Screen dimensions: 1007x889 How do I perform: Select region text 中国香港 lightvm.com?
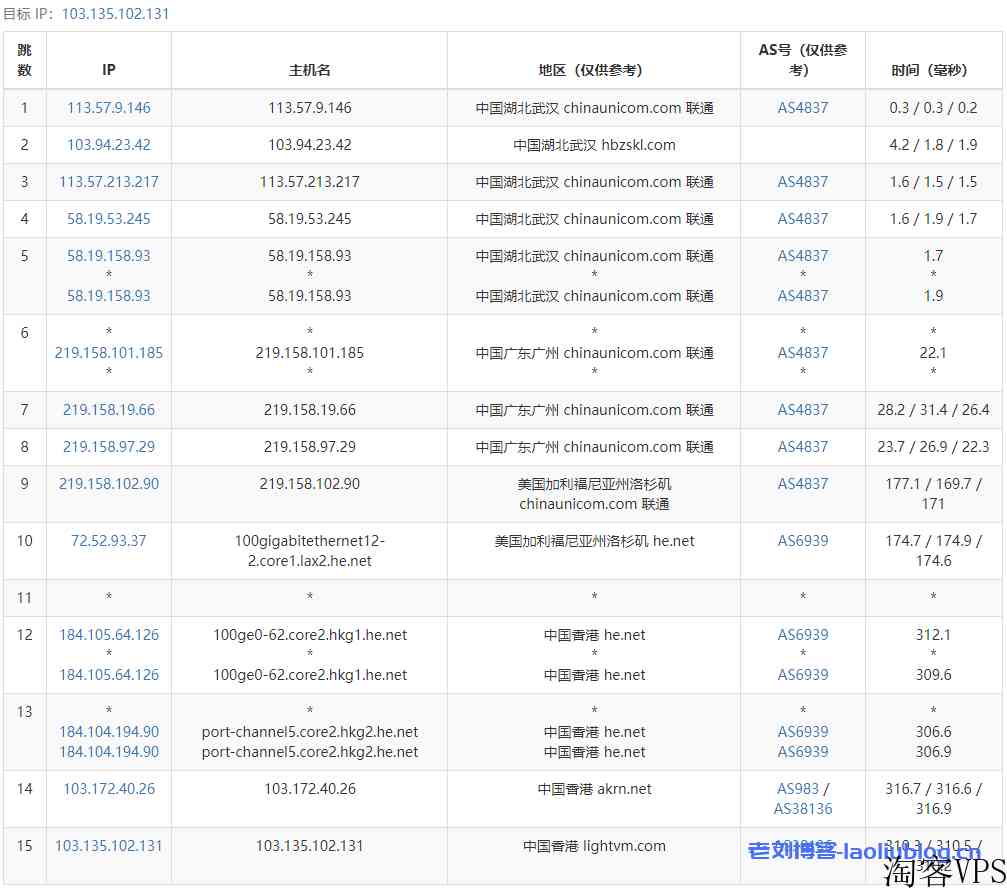tap(594, 846)
